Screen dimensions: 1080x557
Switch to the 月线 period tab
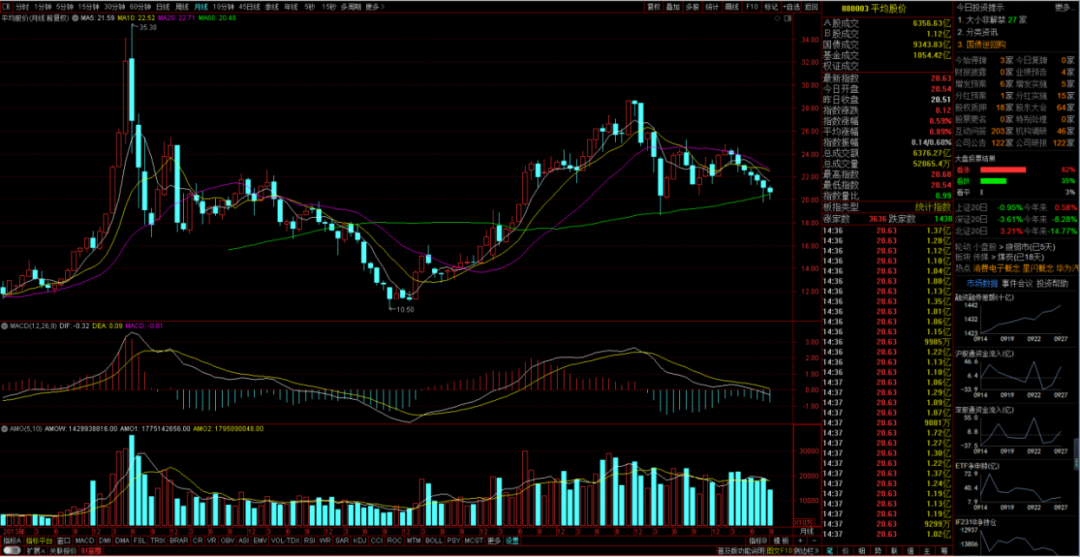tap(201, 7)
